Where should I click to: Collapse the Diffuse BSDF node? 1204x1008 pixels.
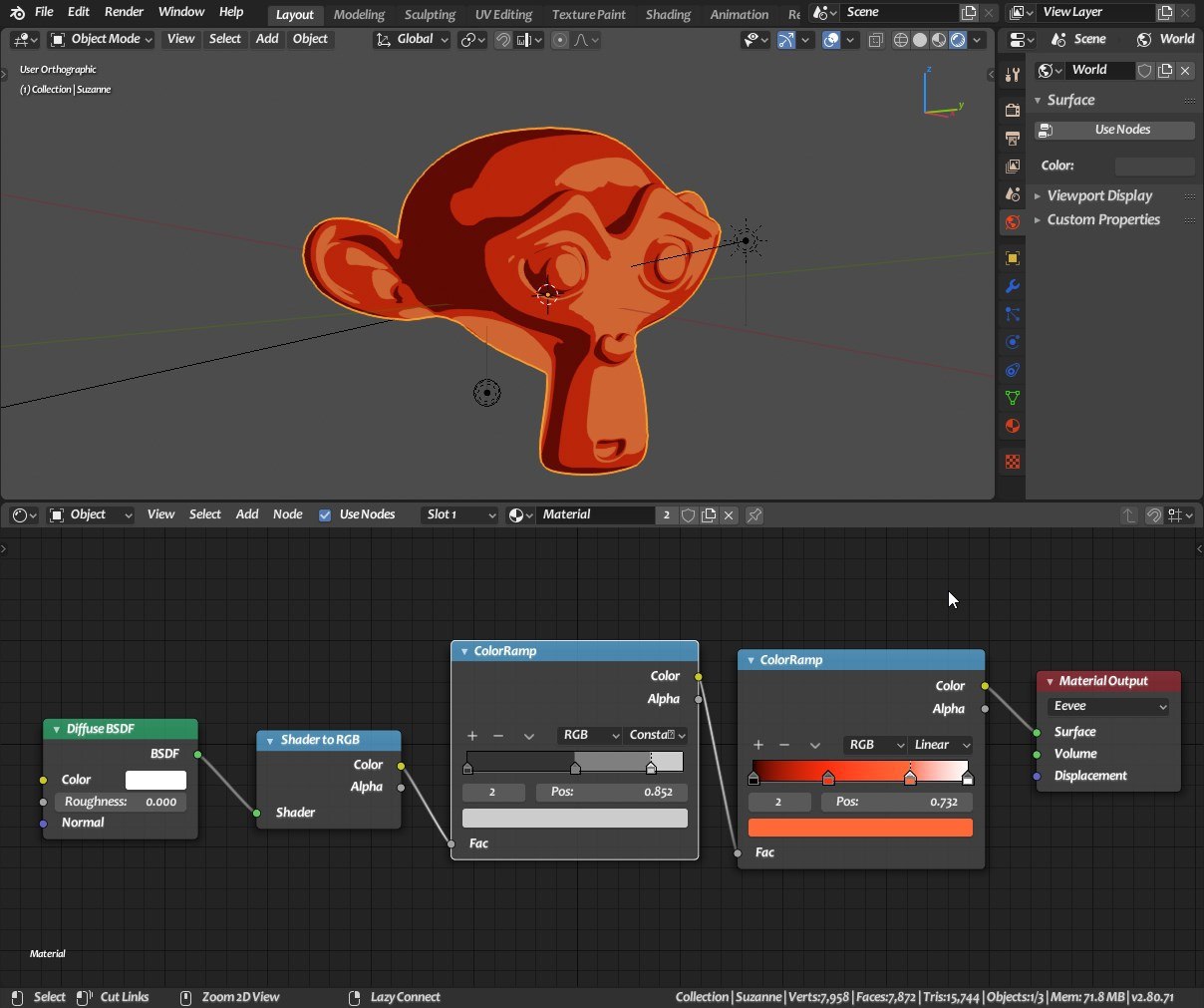(x=56, y=730)
